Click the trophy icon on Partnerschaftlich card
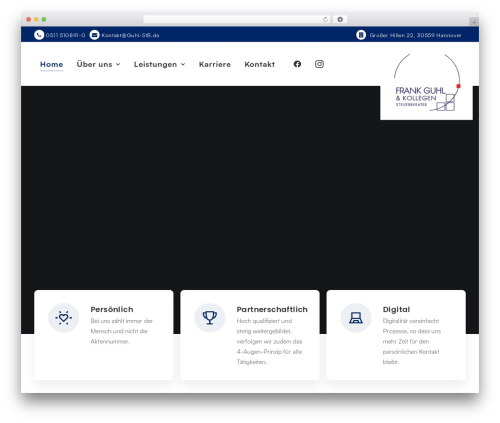 (x=210, y=318)
